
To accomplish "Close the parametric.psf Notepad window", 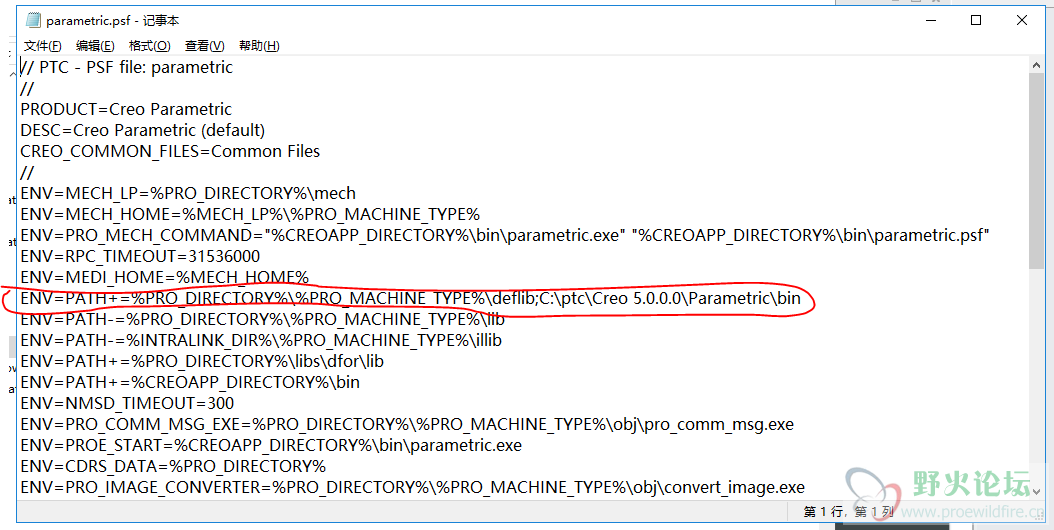I will [x=1022, y=21].
